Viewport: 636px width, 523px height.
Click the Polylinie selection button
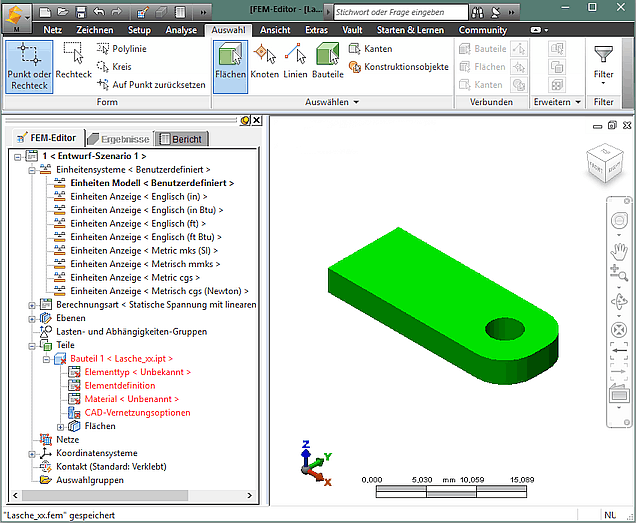click(128, 48)
